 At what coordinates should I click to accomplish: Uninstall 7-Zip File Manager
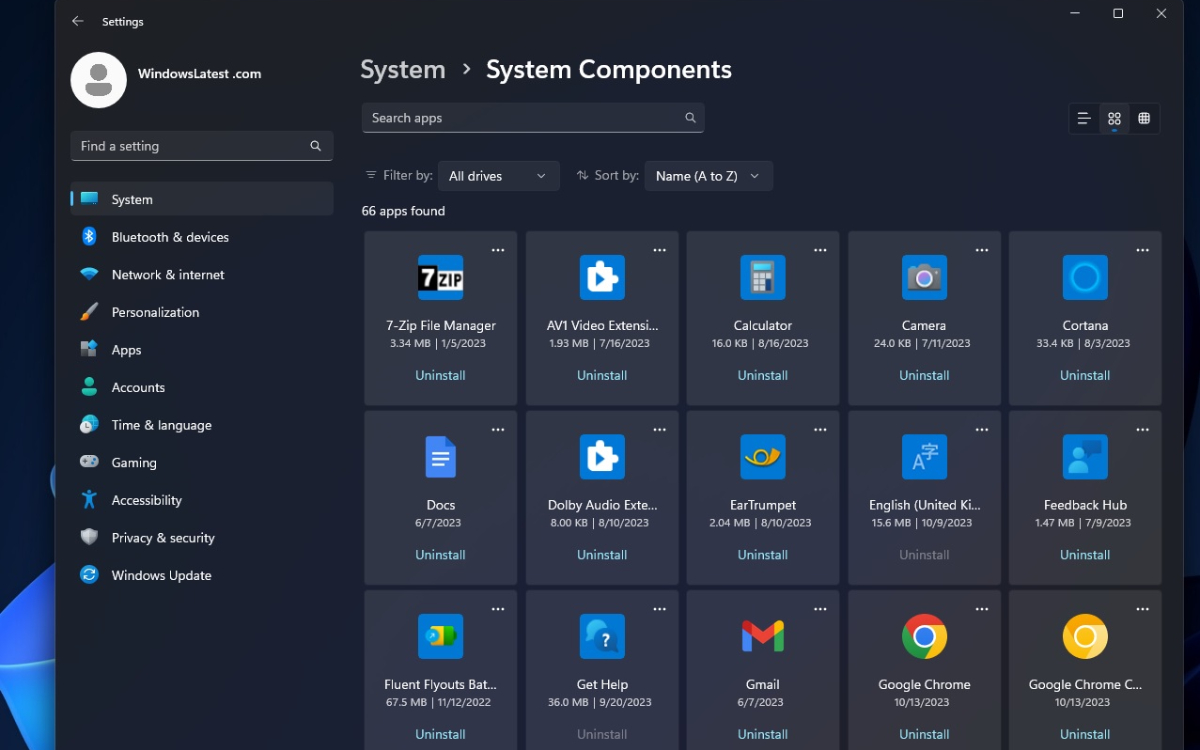440,375
